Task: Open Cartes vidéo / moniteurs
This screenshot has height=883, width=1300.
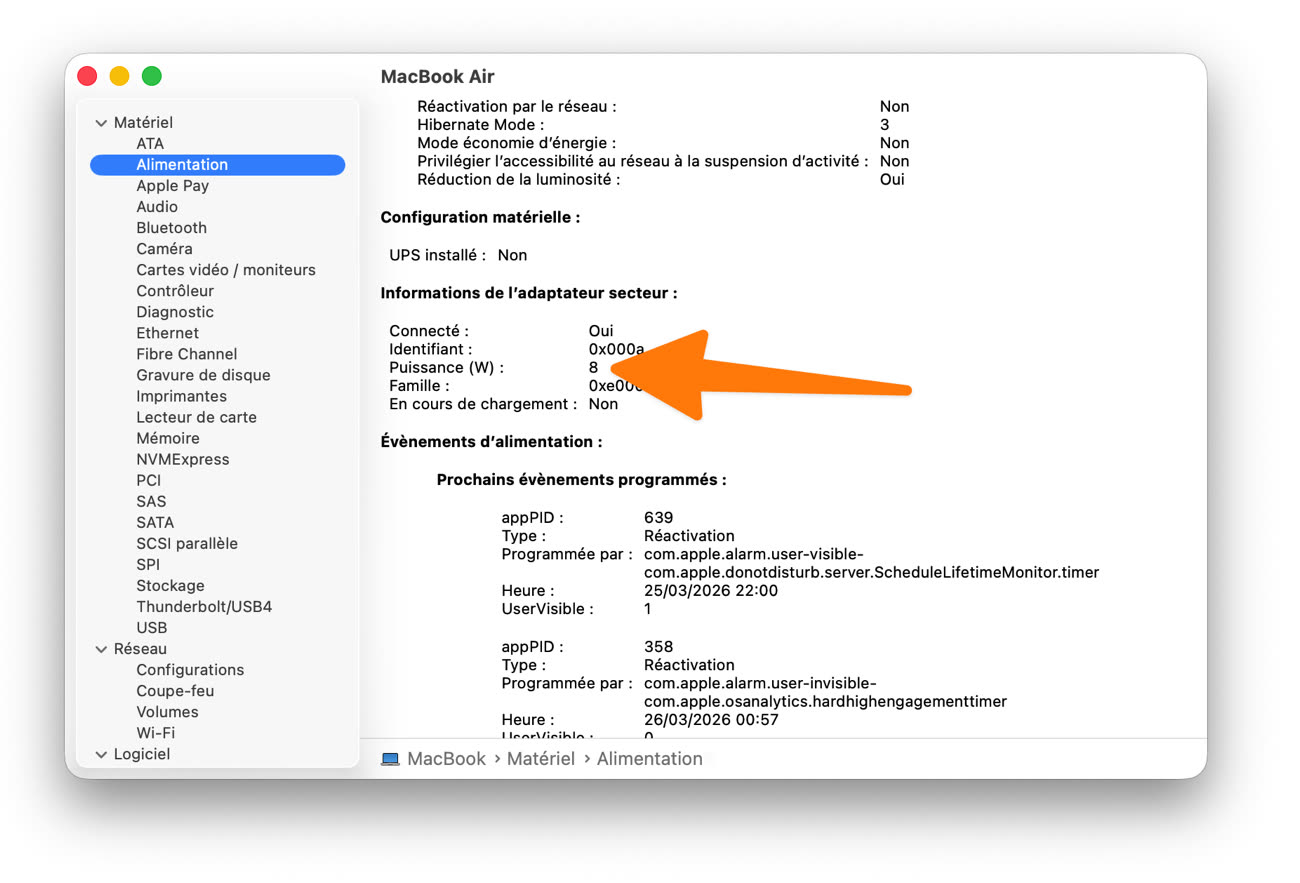Action: (x=225, y=270)
